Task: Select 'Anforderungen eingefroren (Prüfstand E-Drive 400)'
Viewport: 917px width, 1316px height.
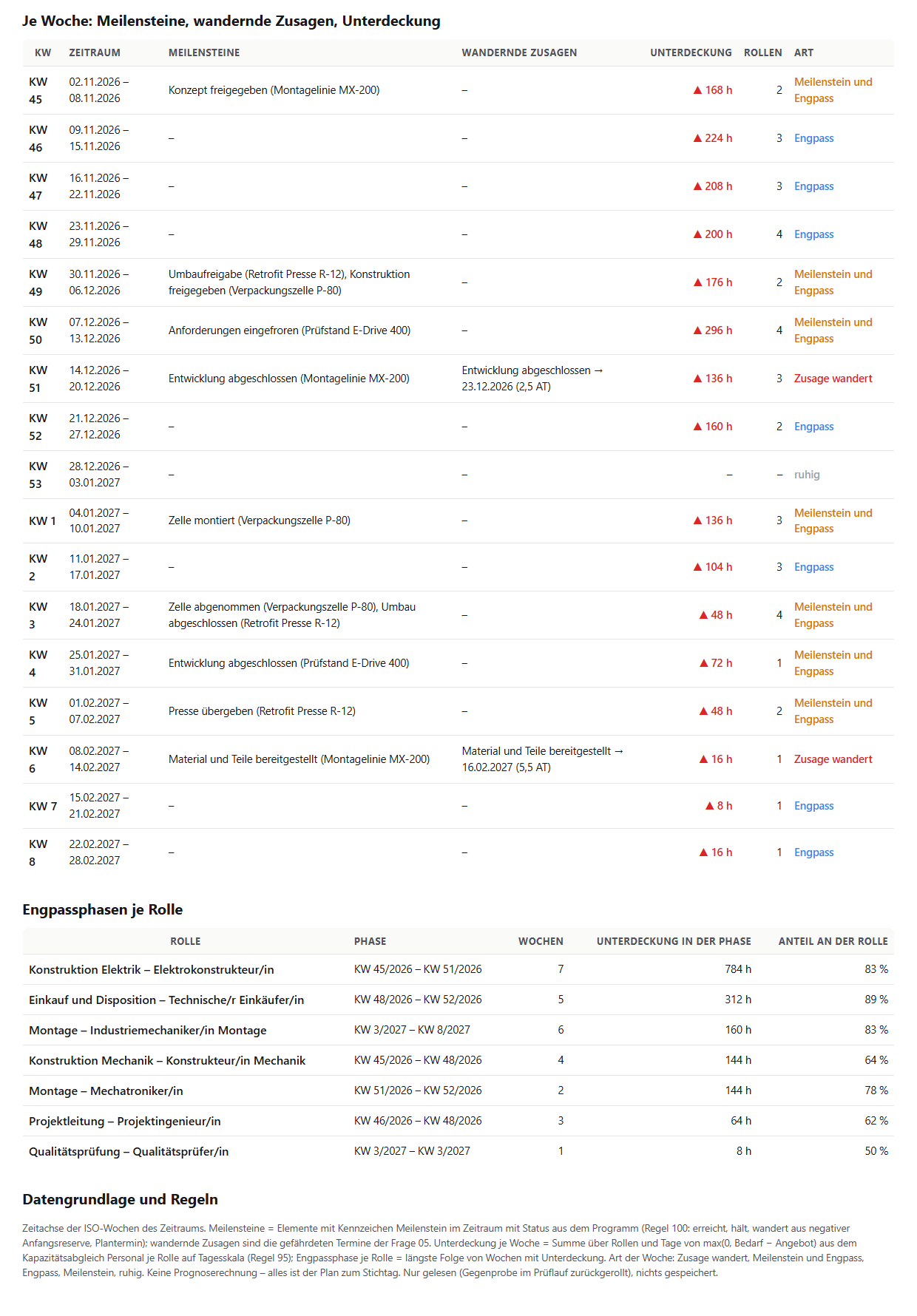Action: [289, 330]
